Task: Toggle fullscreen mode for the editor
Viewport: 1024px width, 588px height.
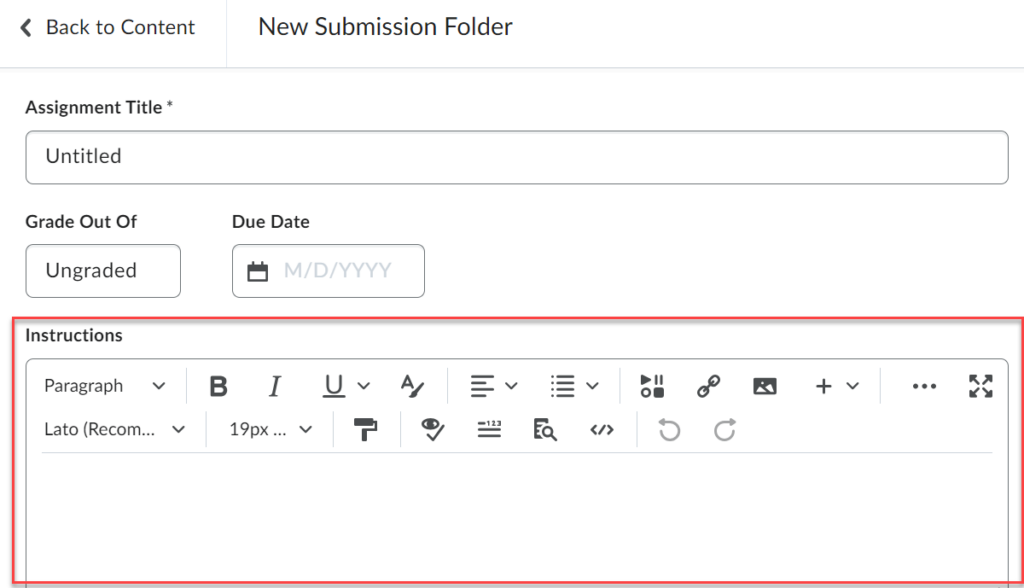Action: click(981, 385)
